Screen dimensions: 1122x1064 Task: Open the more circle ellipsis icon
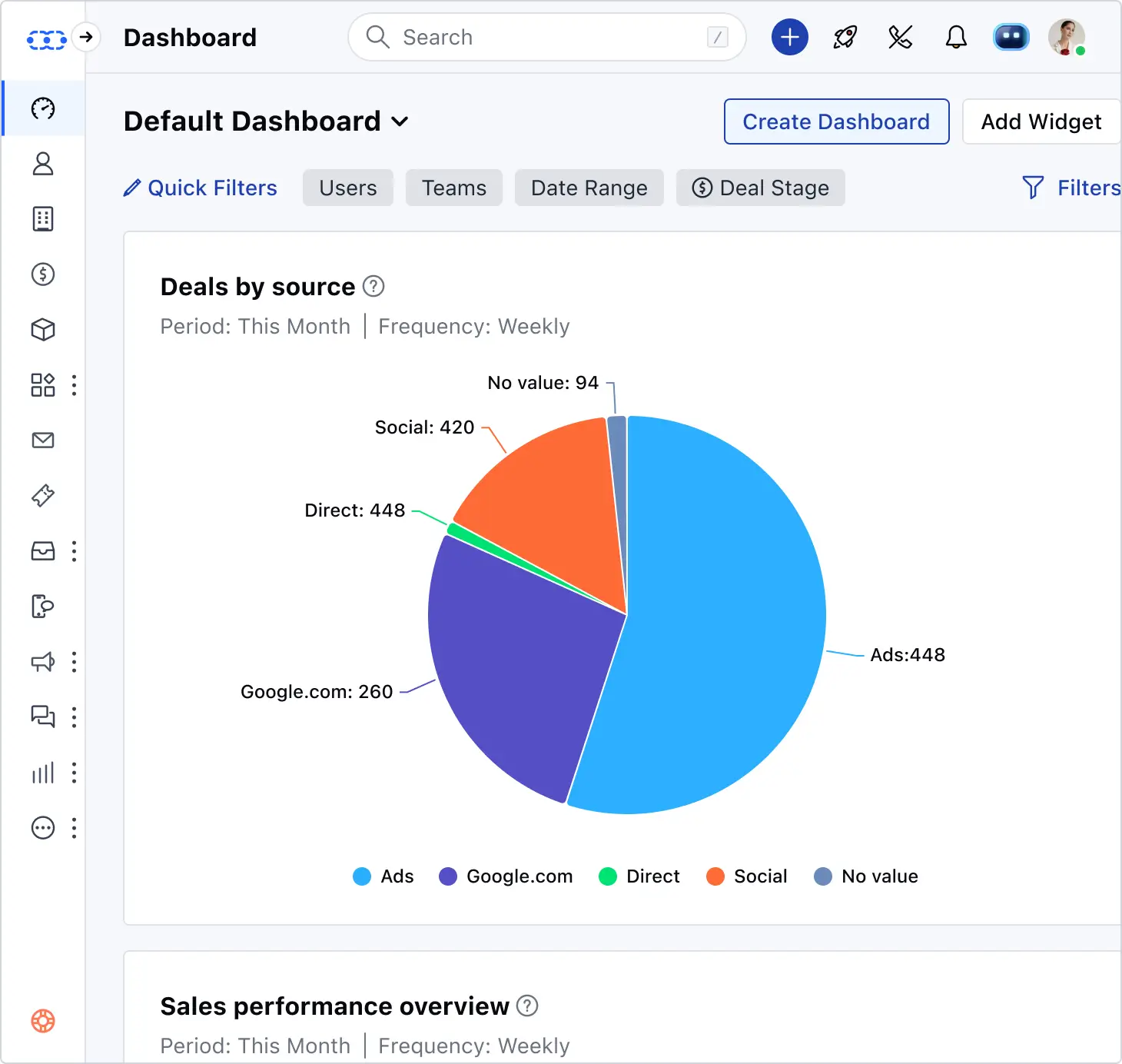43,828
